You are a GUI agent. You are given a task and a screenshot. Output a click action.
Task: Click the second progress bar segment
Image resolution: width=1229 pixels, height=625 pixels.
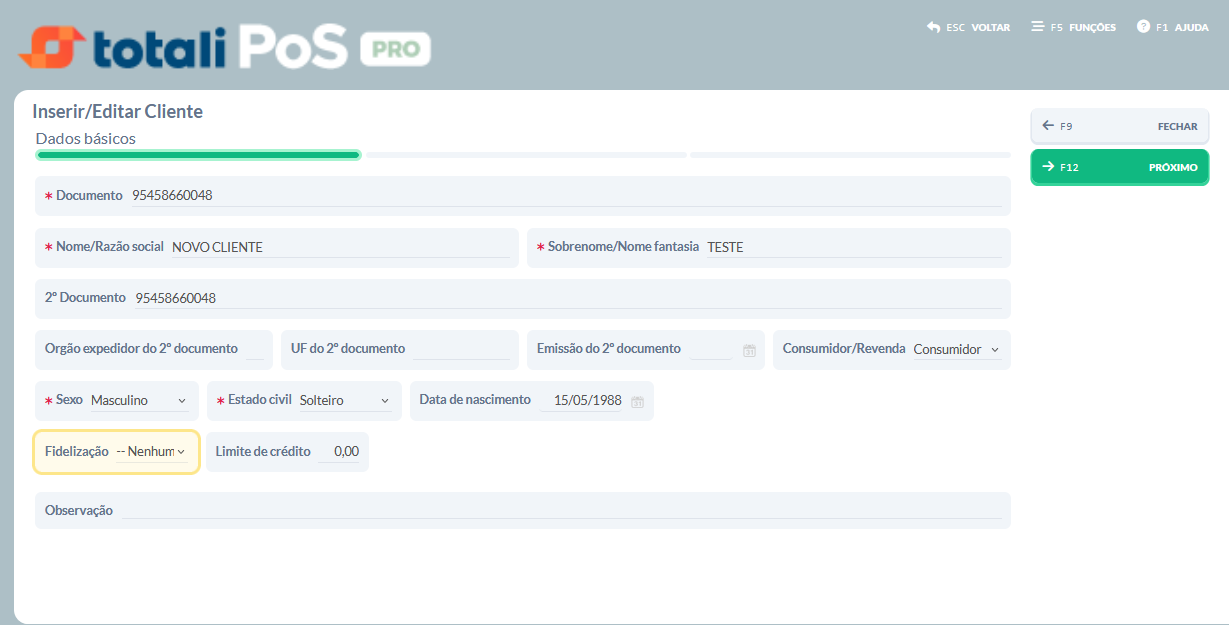click(526, 155)
